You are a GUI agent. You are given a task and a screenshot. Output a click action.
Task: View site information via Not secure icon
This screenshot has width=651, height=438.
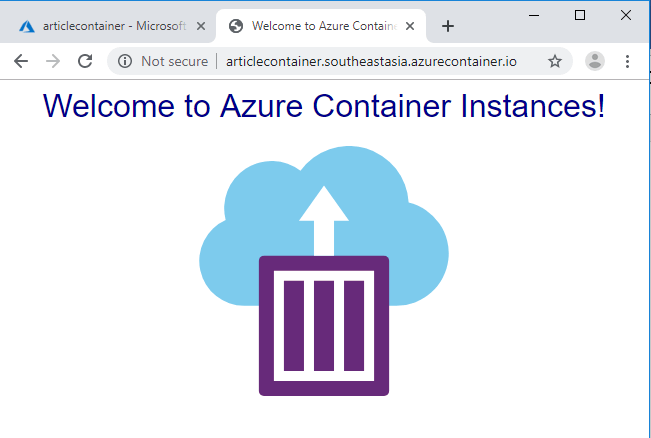pos(125,61)
